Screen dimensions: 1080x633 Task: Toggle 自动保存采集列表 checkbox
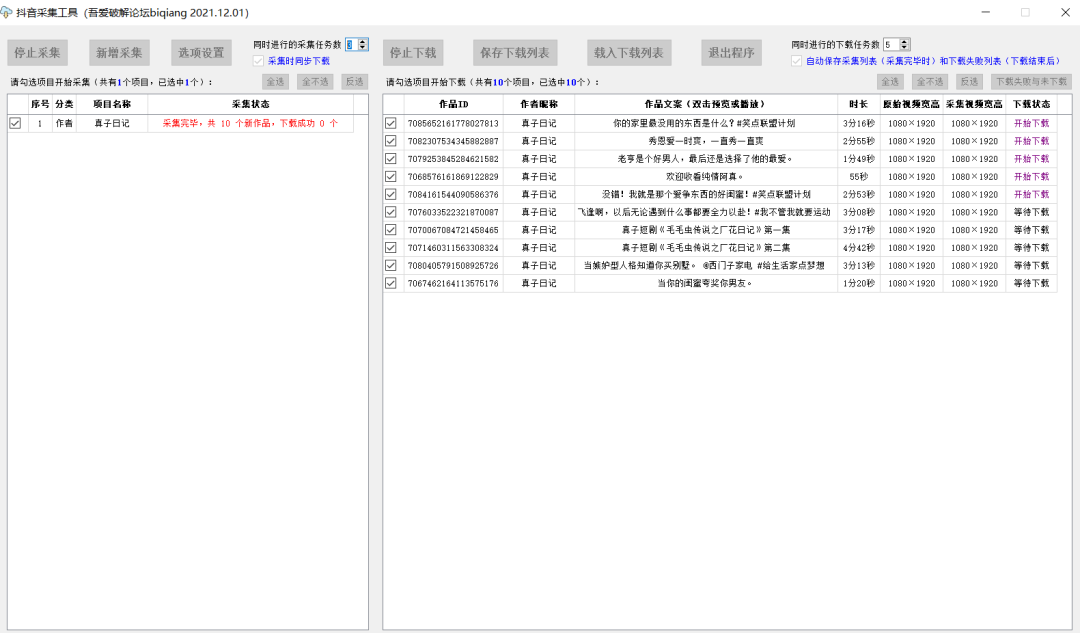(x=797, y=61)
